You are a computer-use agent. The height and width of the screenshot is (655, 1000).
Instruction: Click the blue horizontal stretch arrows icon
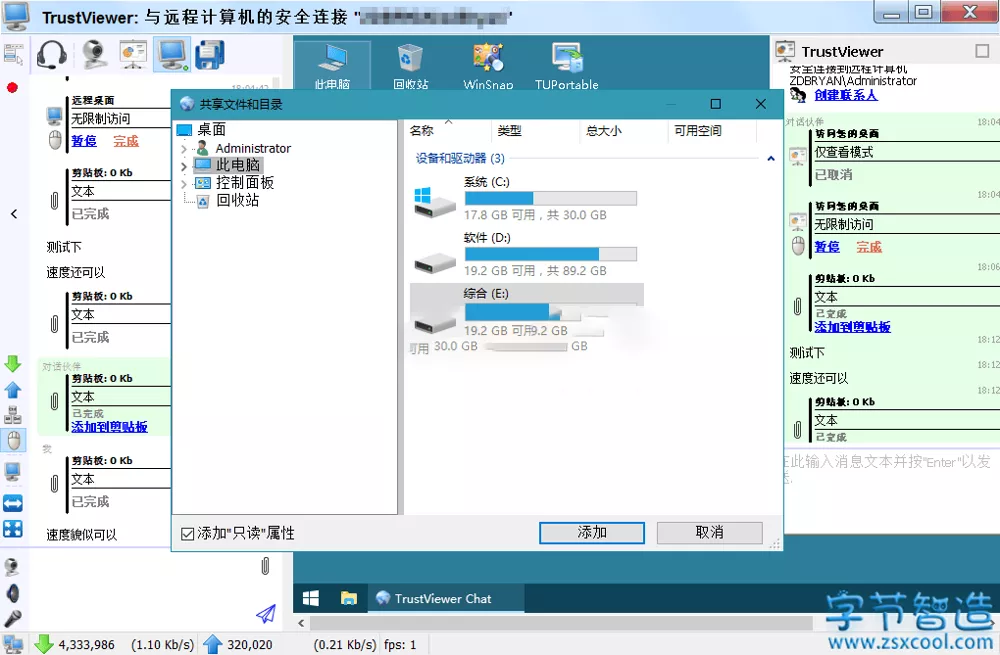(x=13, y=503)
